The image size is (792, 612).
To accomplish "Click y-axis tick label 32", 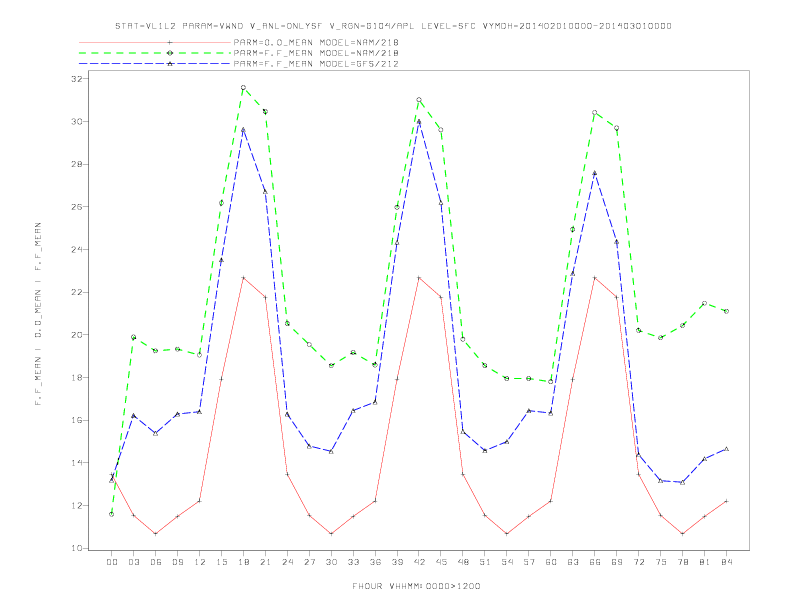I will [77, 79].
